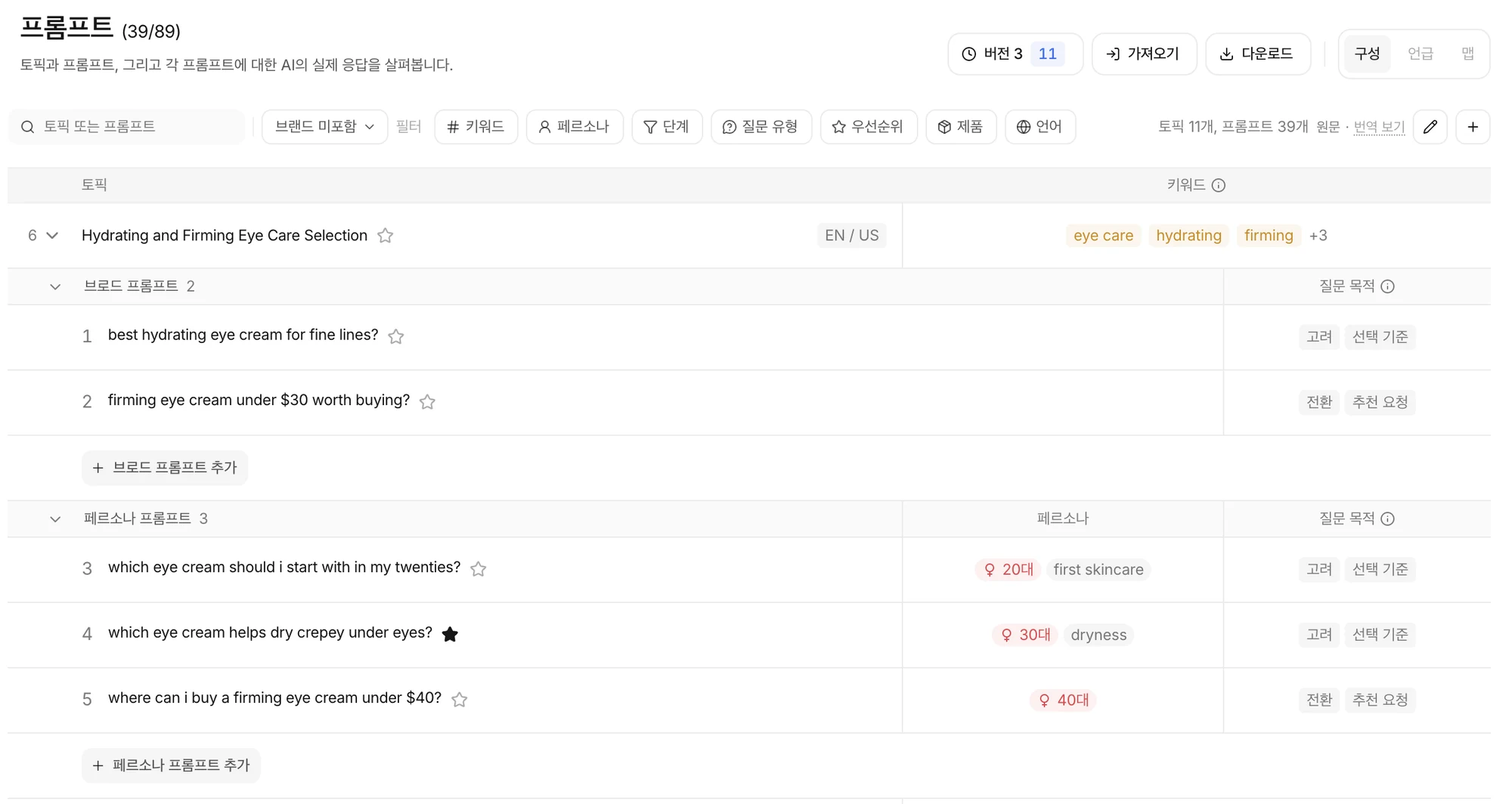The width and height of the screenshot is (1512, 804).
Task: Open the 키워드 filter
Action: pos(476,127)
